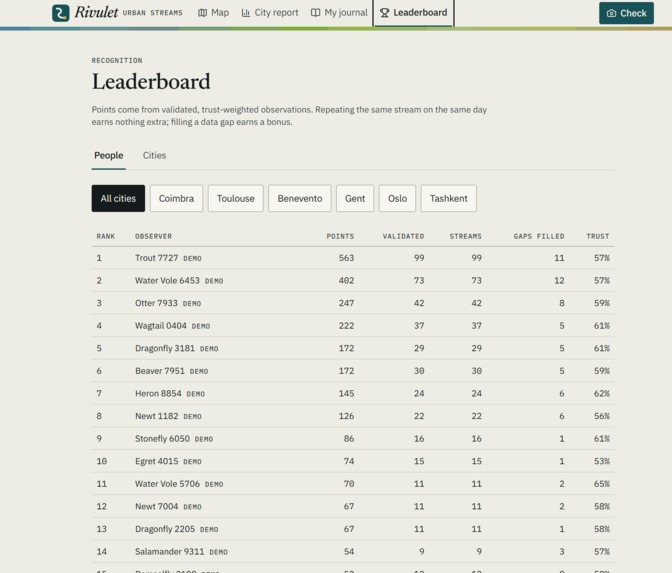Viewport: 672px width, 573px height.
Task: Filter leaderboard by Tashkent
Action: 448,198
